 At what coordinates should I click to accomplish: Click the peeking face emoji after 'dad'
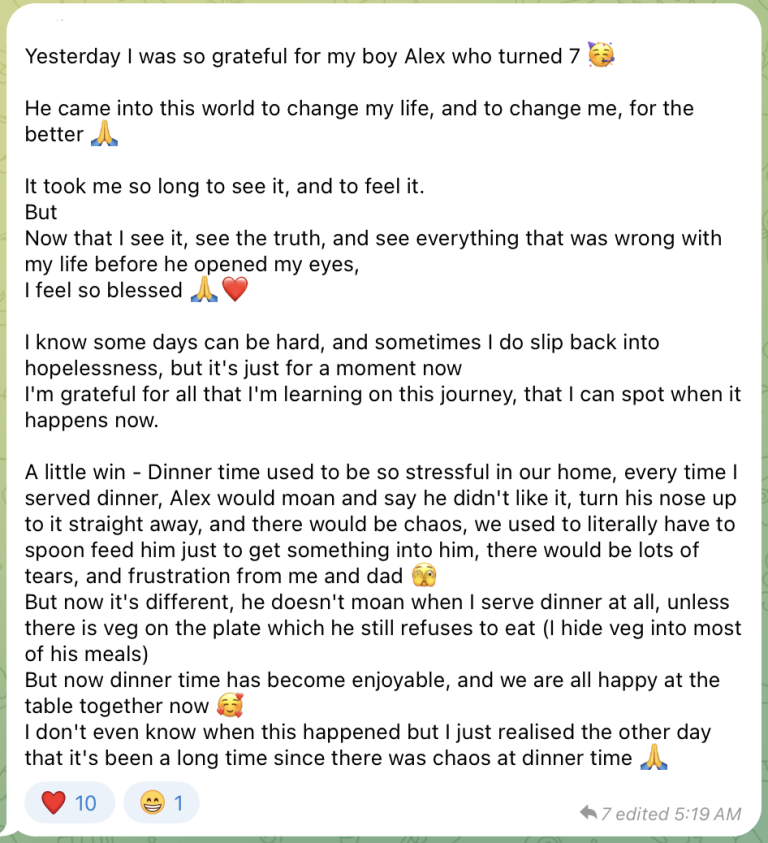pyautogui.click(x=424, y=575)
